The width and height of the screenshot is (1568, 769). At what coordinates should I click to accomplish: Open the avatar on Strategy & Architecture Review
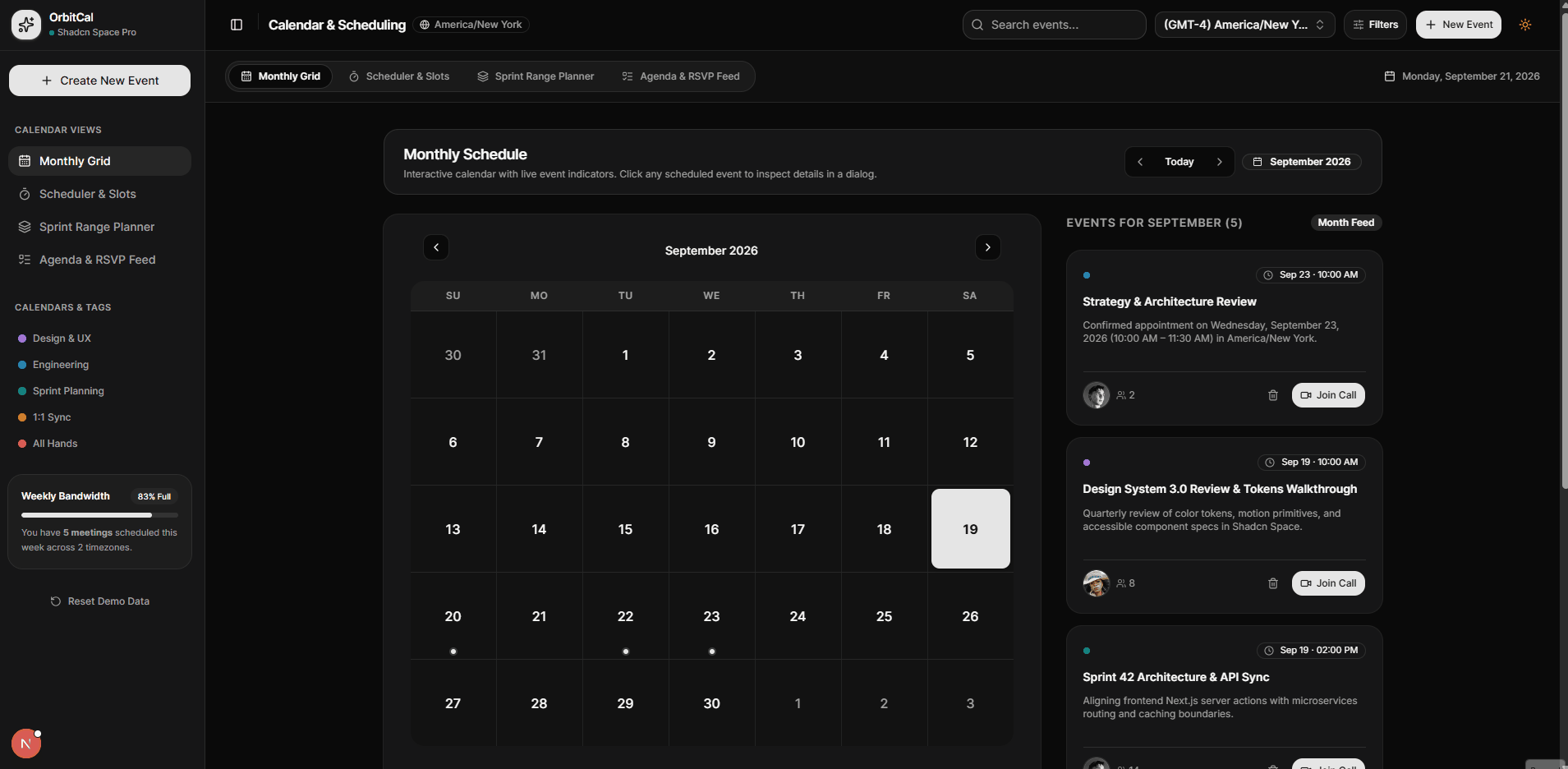[x=1097, y=395]
